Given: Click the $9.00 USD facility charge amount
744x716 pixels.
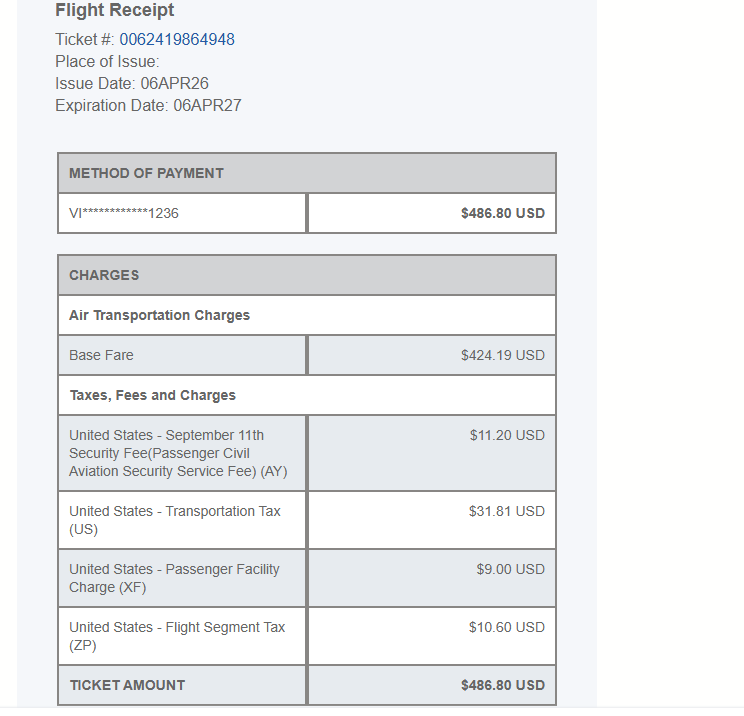Looking at the screenshot, I should [x=510, y=569].
